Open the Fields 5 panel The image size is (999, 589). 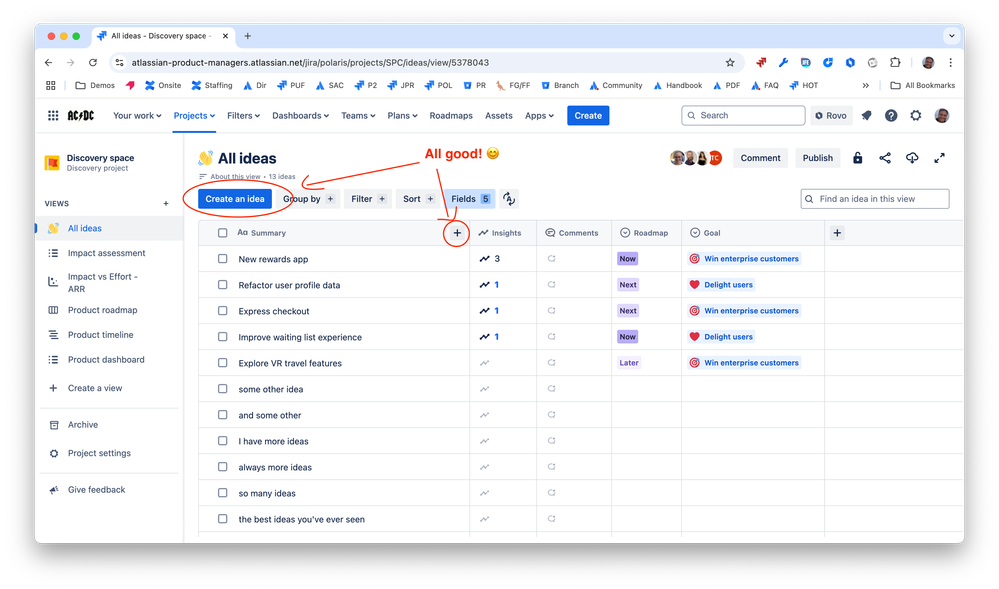point(470,199)
